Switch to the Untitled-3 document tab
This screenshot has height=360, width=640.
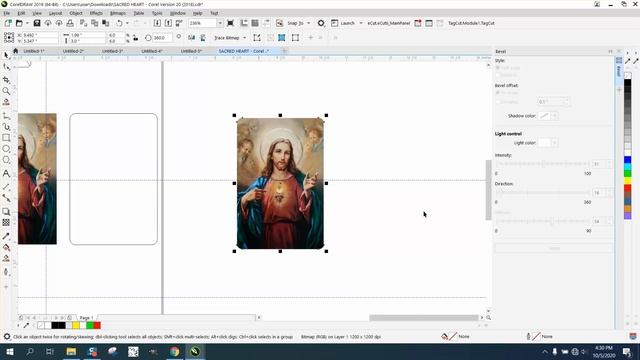[x=112, y=51]
